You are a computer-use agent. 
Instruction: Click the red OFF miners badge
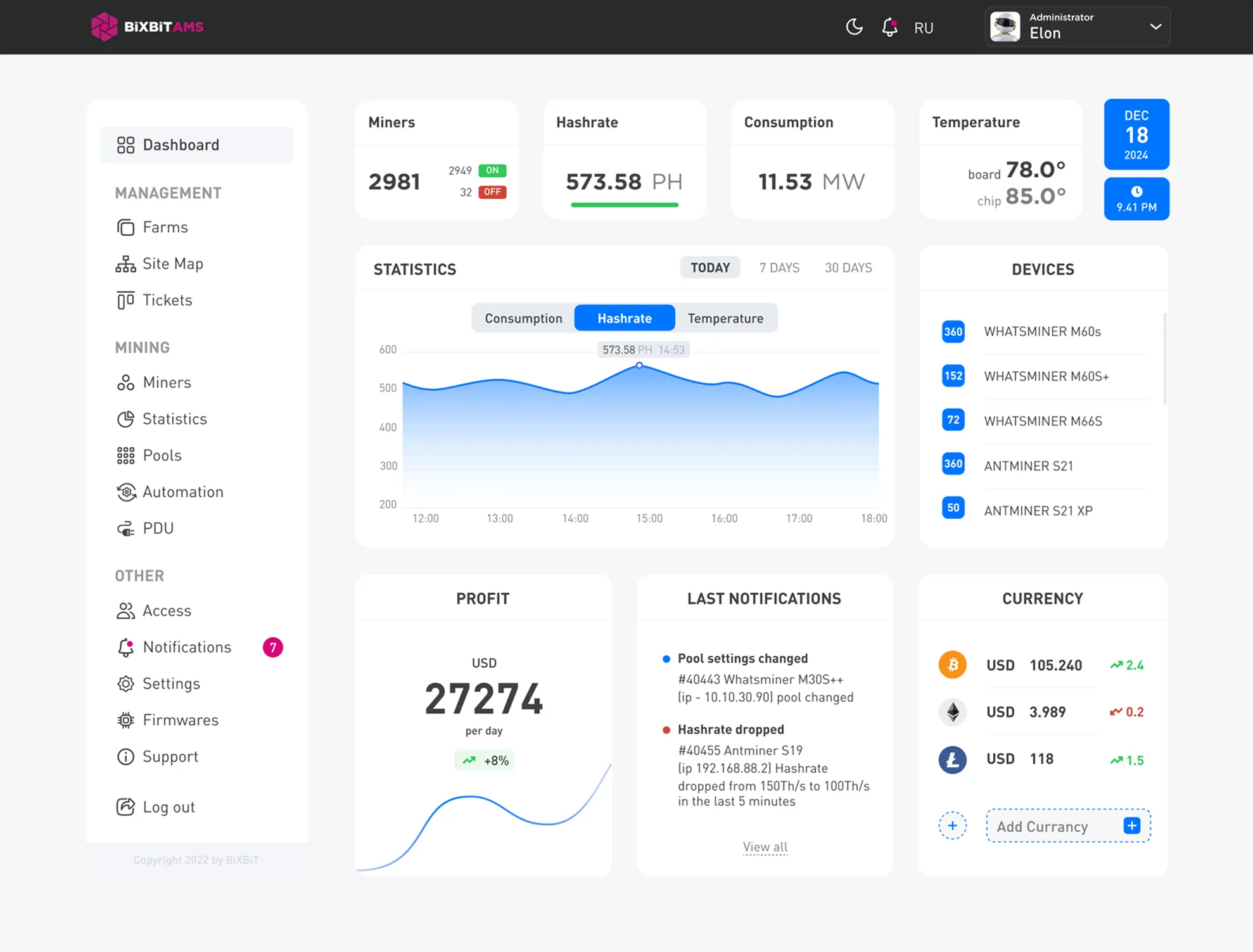coord(492,192)
